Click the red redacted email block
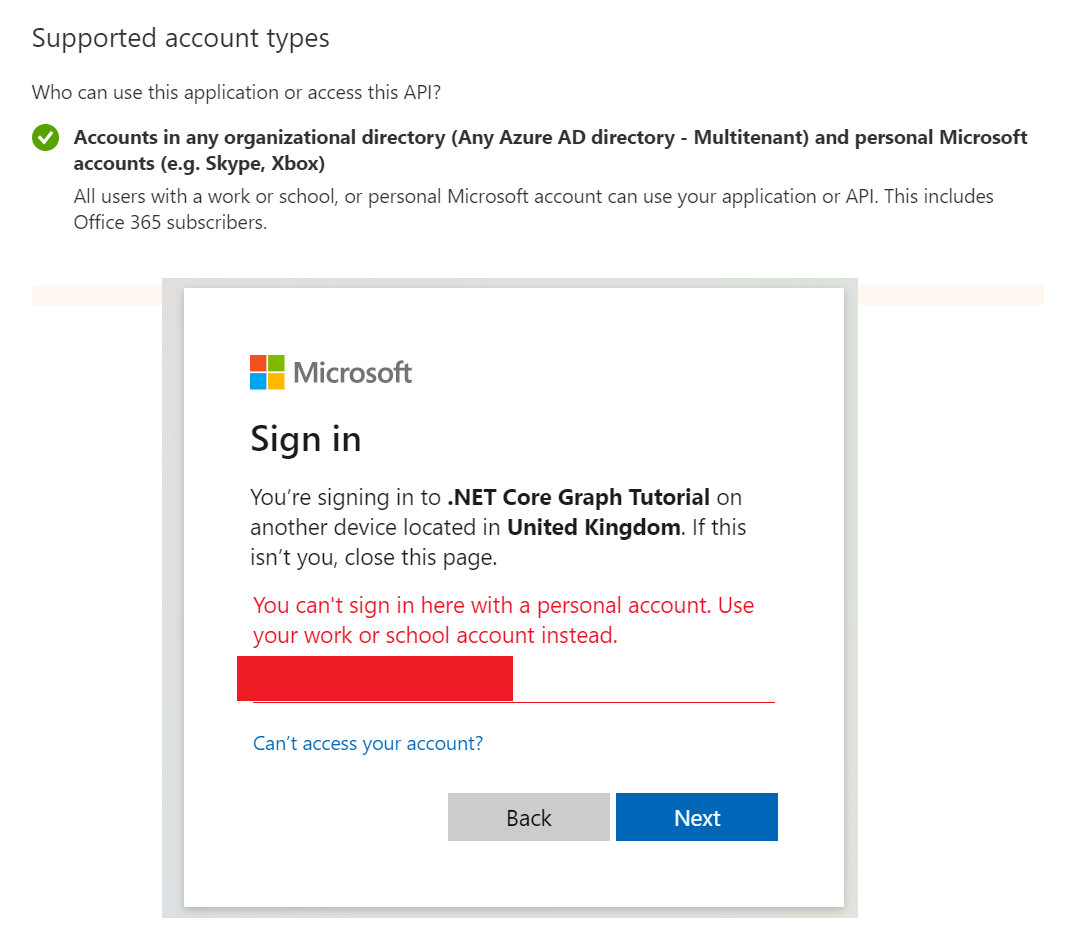1088x942 pixels. [x=375, y=678]
